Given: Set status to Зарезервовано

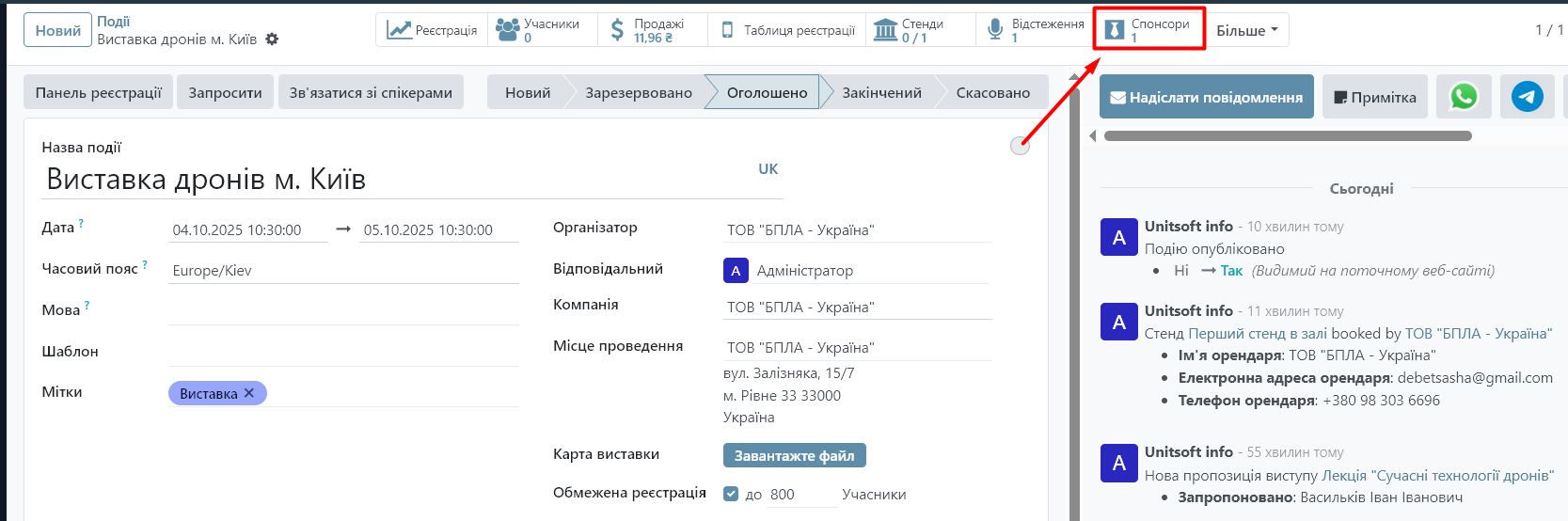Looking at the screenshot, I should [x=638, y=92].
